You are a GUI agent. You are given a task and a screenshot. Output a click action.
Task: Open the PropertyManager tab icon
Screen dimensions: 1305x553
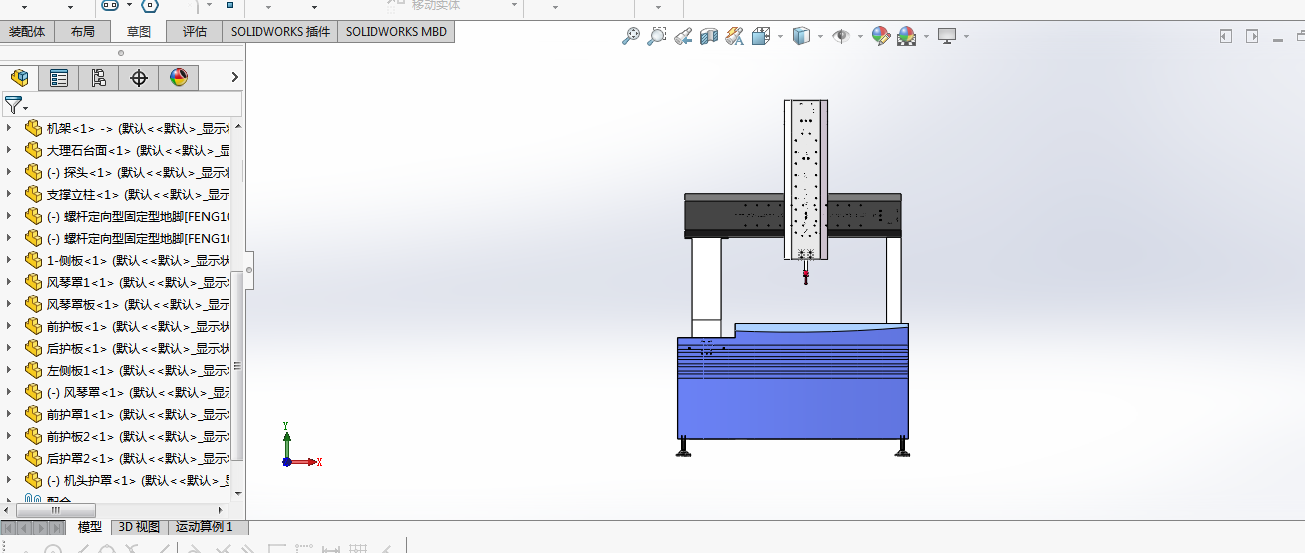pos(59,78)
